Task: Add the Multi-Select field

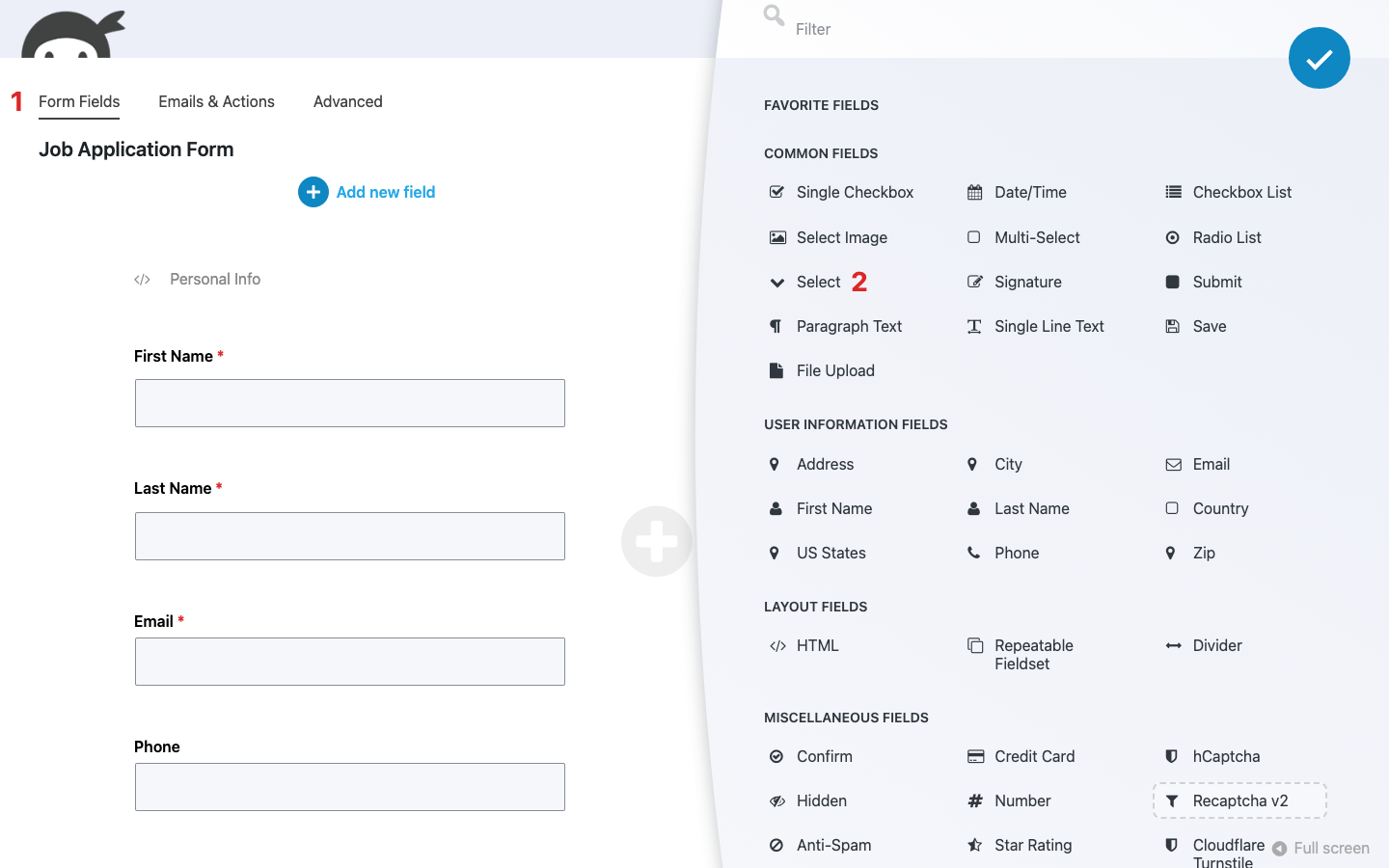Action: 1023,237
